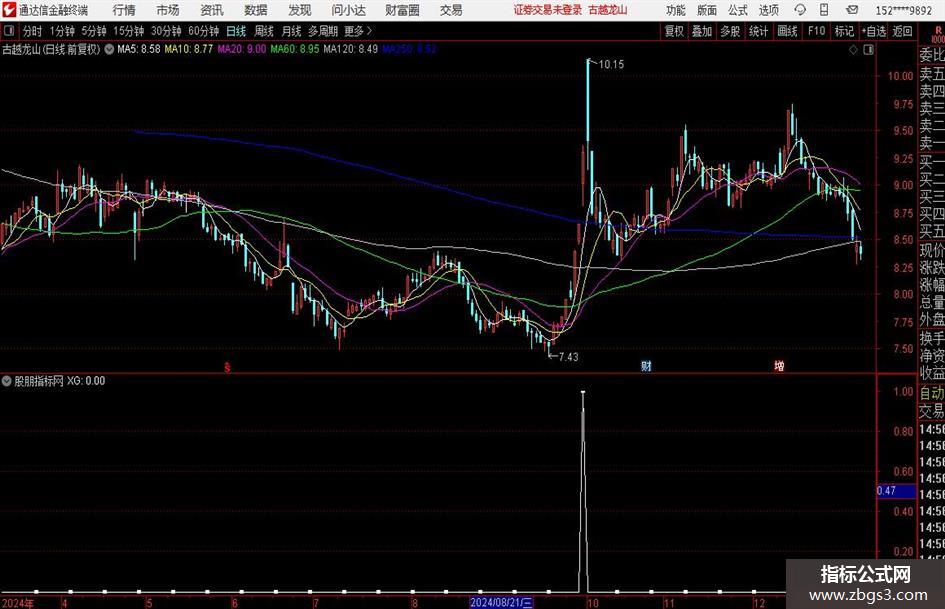Select the 月线 monthly period tab
945x609 pixels.
pos(291,31)
